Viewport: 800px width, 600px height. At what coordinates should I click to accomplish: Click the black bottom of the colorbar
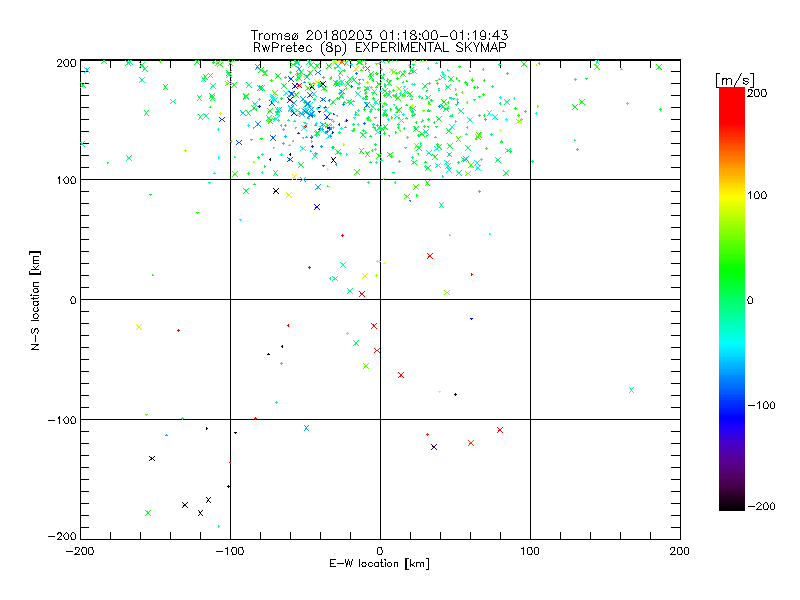point(732,503)
